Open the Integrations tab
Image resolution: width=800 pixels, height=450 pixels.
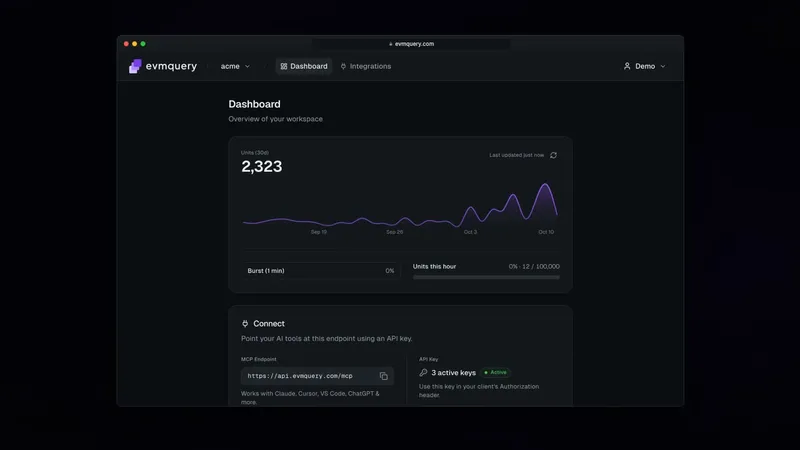point(366,66)
